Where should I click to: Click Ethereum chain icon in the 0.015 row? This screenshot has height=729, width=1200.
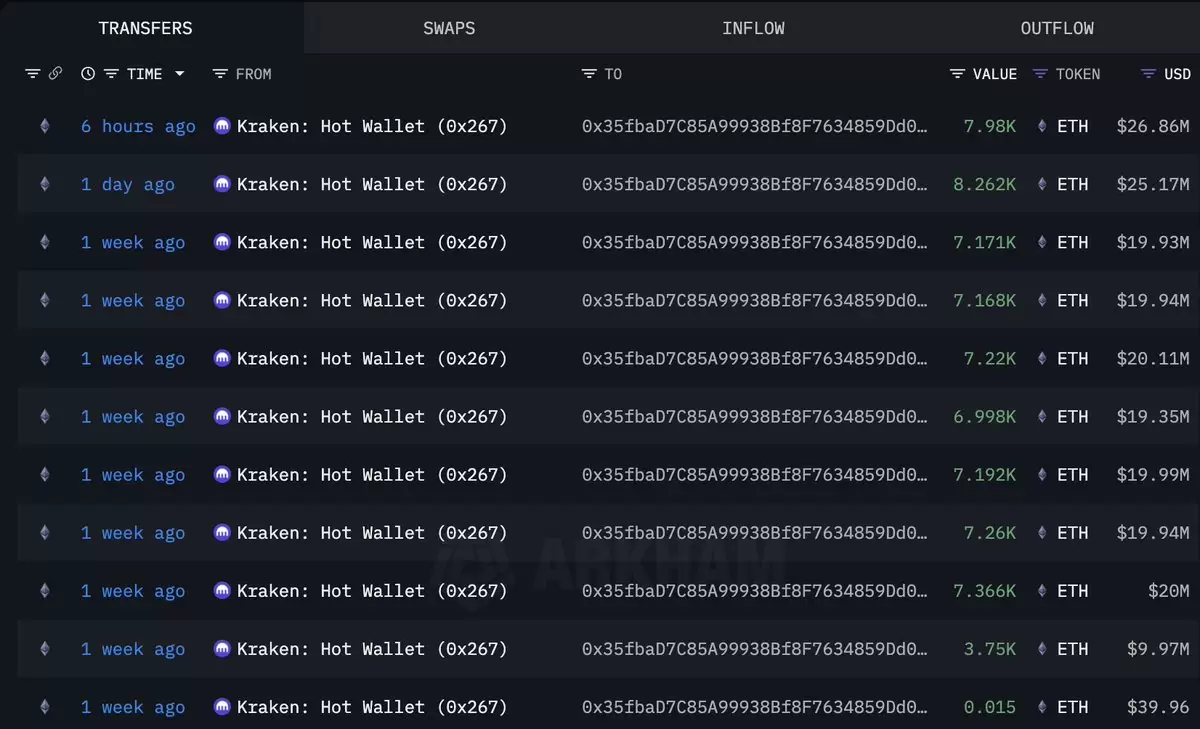tap(44, 707)
